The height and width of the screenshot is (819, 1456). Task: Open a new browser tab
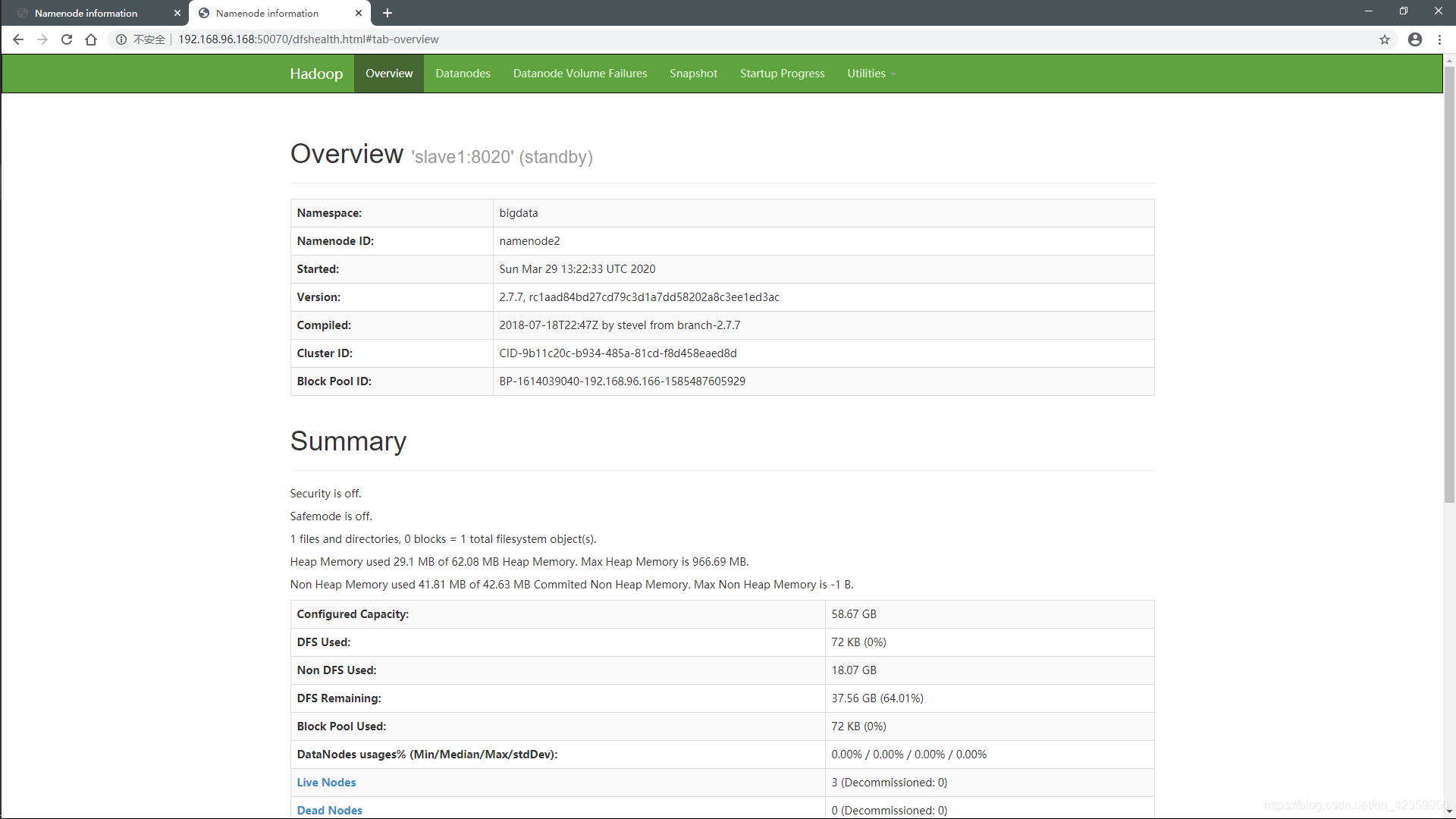pos(388,13)
